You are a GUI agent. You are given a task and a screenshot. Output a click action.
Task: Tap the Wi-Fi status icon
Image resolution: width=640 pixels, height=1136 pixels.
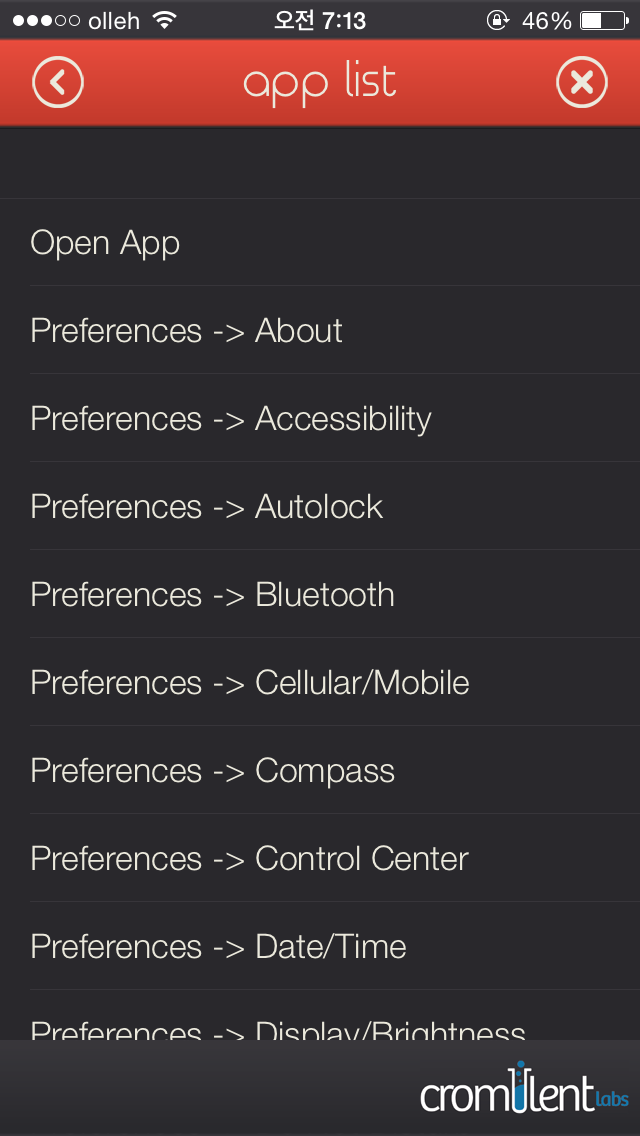click(x=166, y=20)
